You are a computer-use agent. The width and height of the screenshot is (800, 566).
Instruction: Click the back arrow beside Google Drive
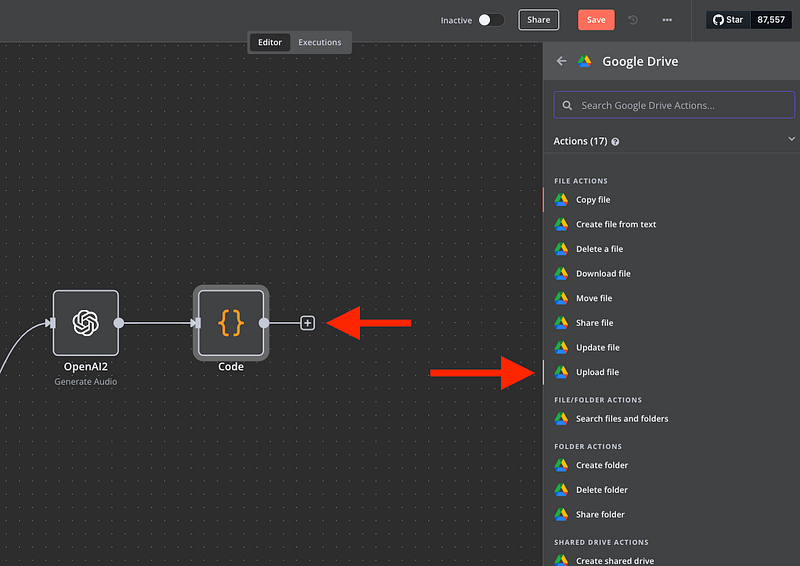pos(561,61)
